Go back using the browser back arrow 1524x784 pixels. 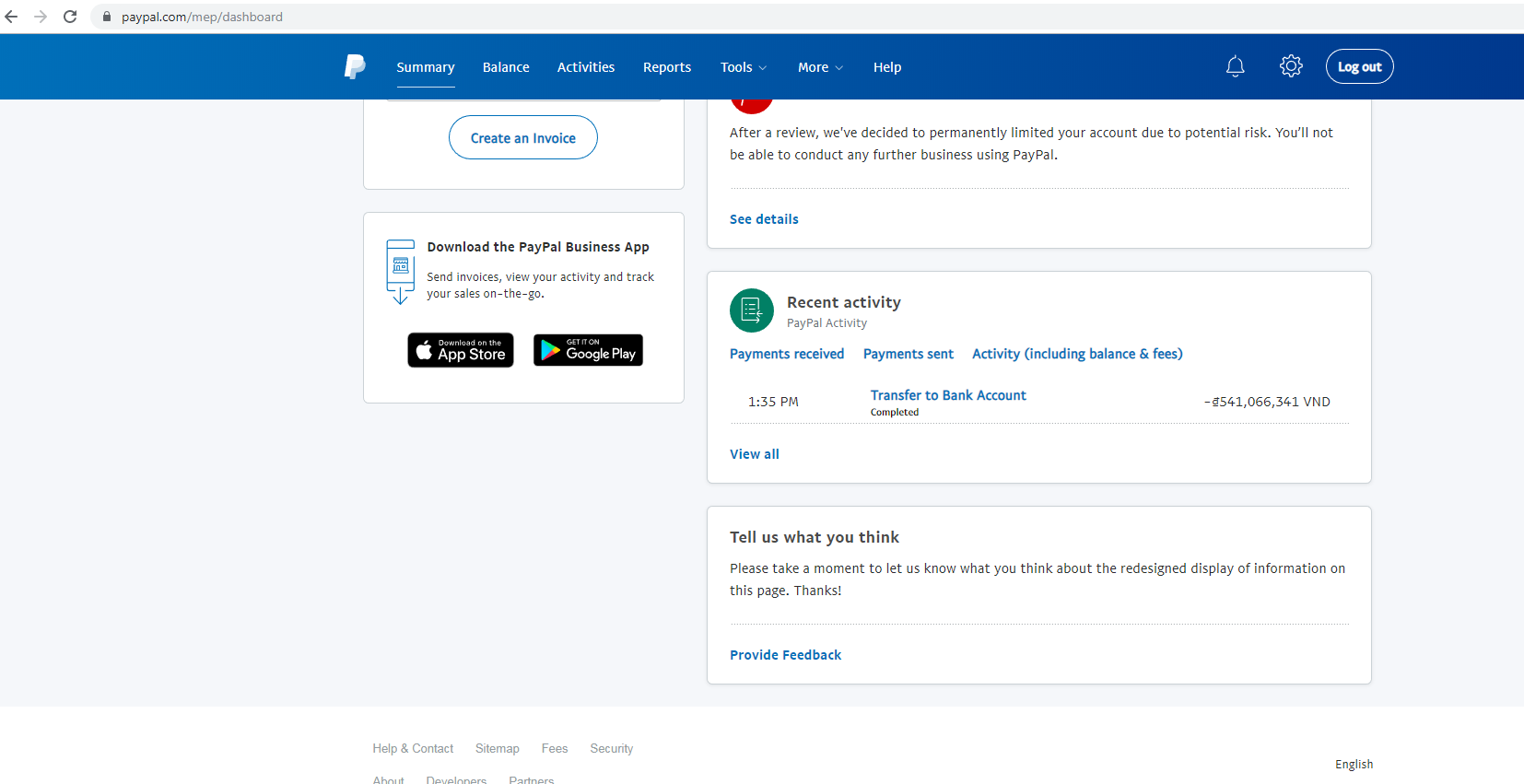(12, 17)
